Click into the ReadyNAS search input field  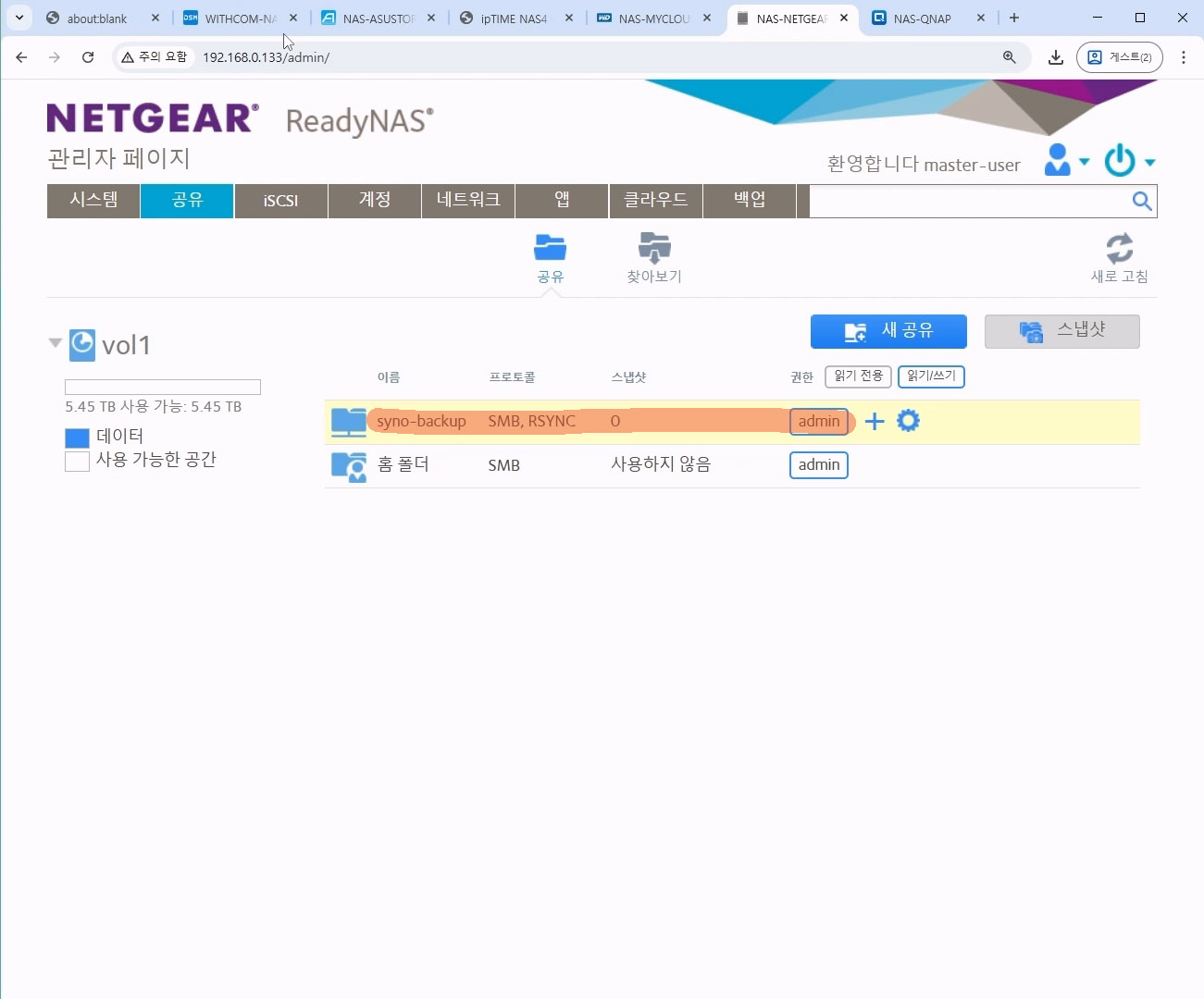(x=967, y=202)
